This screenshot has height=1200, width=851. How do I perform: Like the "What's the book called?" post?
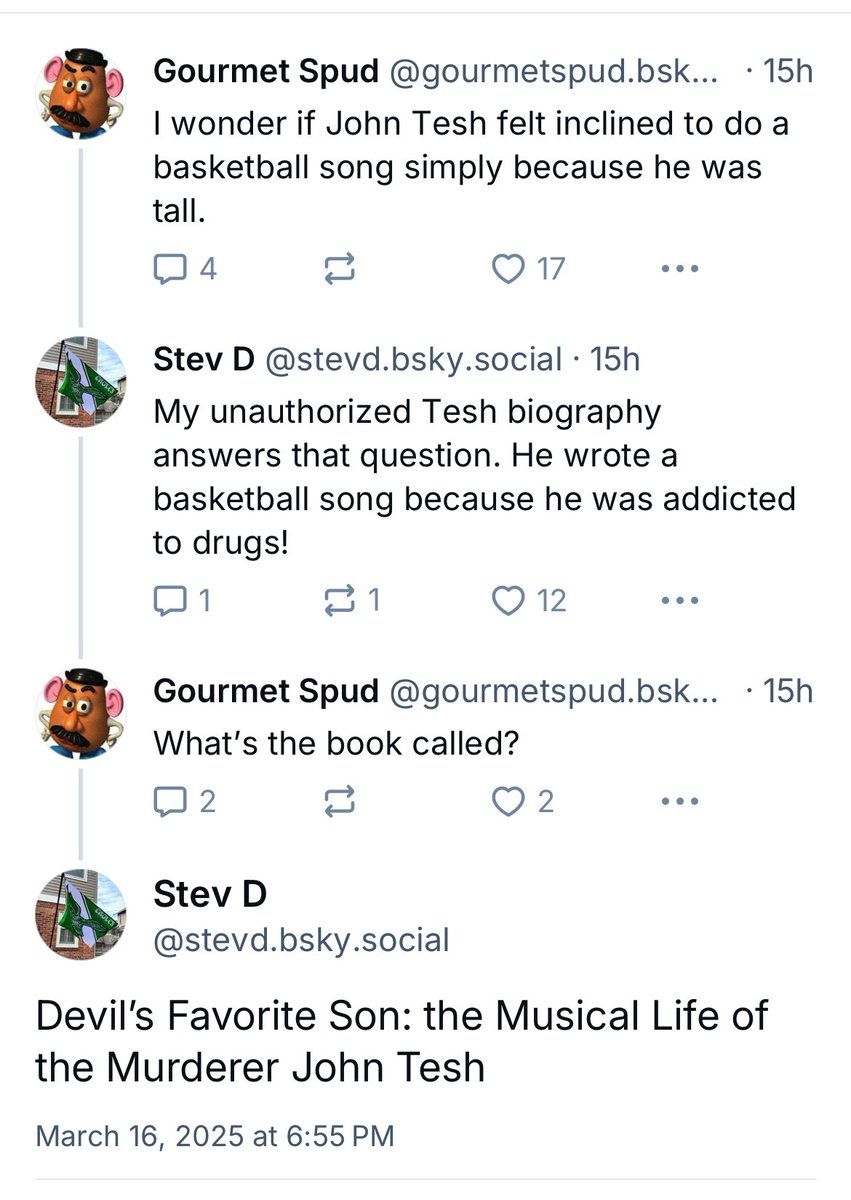[x=510, y=801]
